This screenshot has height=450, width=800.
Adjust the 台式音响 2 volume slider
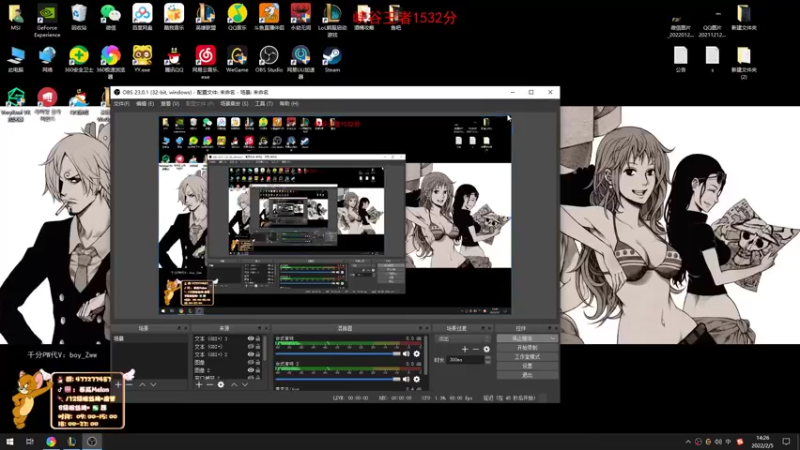pyautogui.click(x=338, y=379)
